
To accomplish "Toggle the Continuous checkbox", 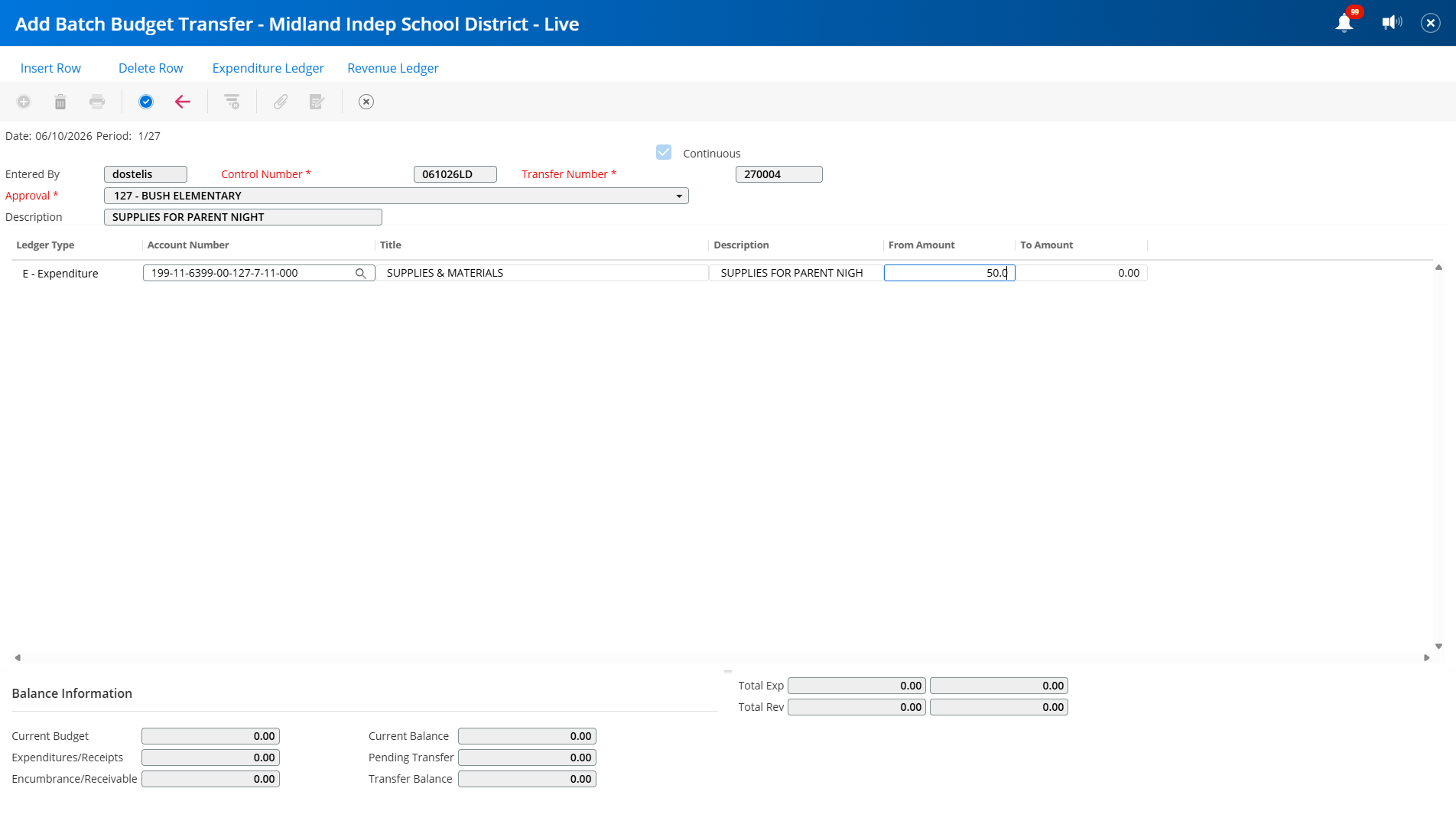I will point(664,153).
